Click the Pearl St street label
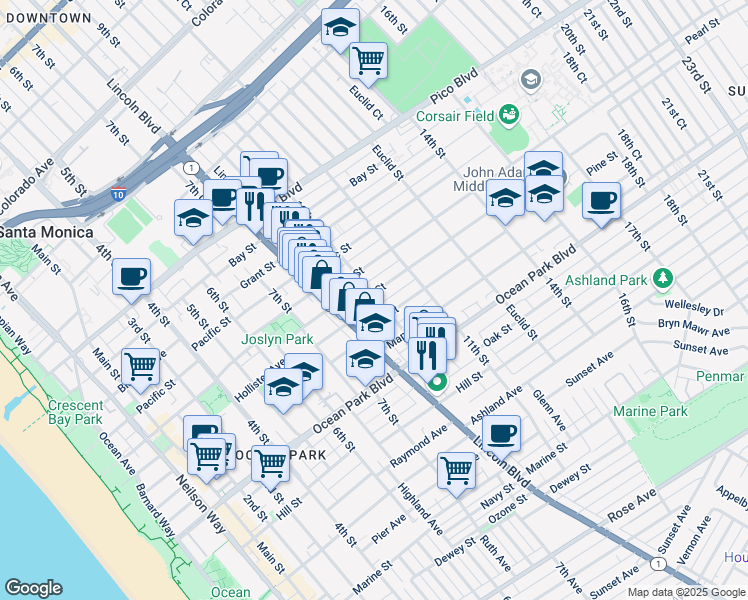Image resolution: width=748 pixels, height=600 pixels. point(702,31)
